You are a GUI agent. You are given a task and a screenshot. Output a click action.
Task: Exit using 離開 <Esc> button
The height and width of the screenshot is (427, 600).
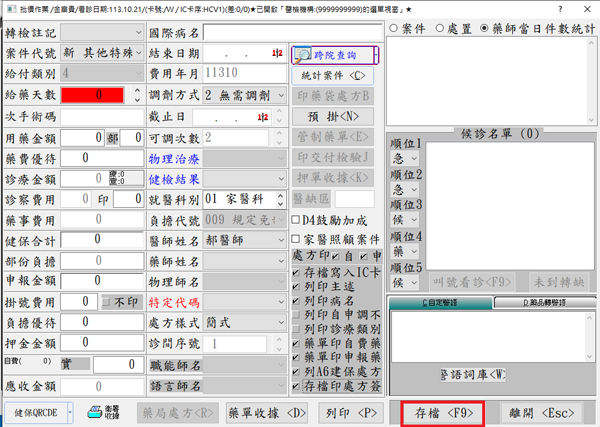tap(541, 410)
